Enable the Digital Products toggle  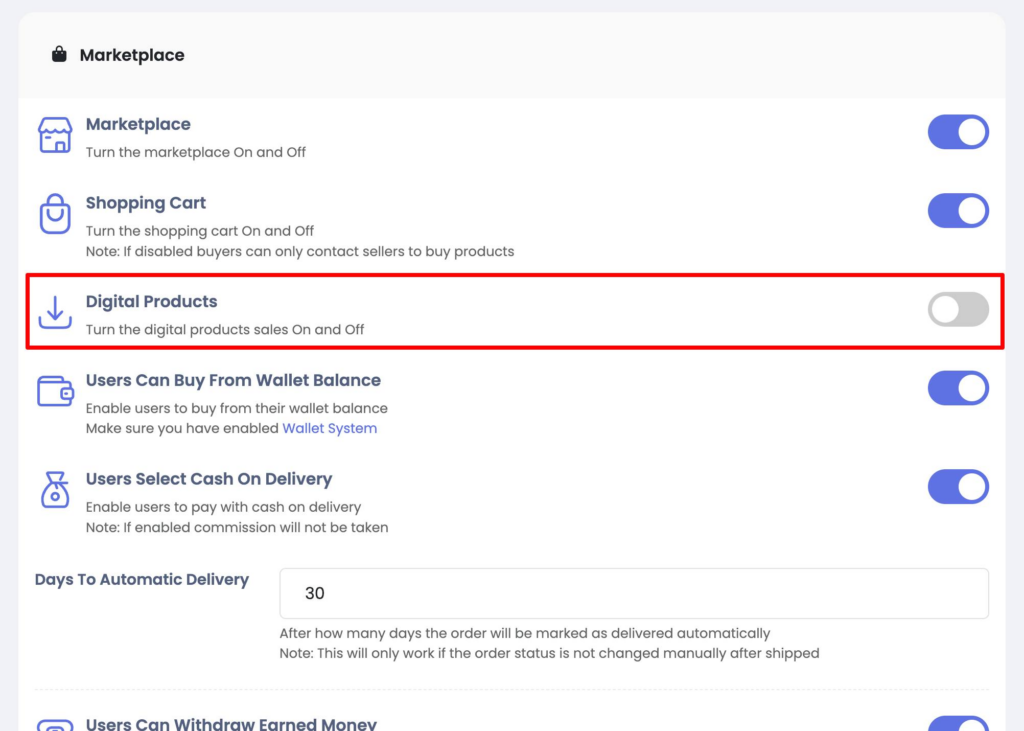(x=958, y=310)
